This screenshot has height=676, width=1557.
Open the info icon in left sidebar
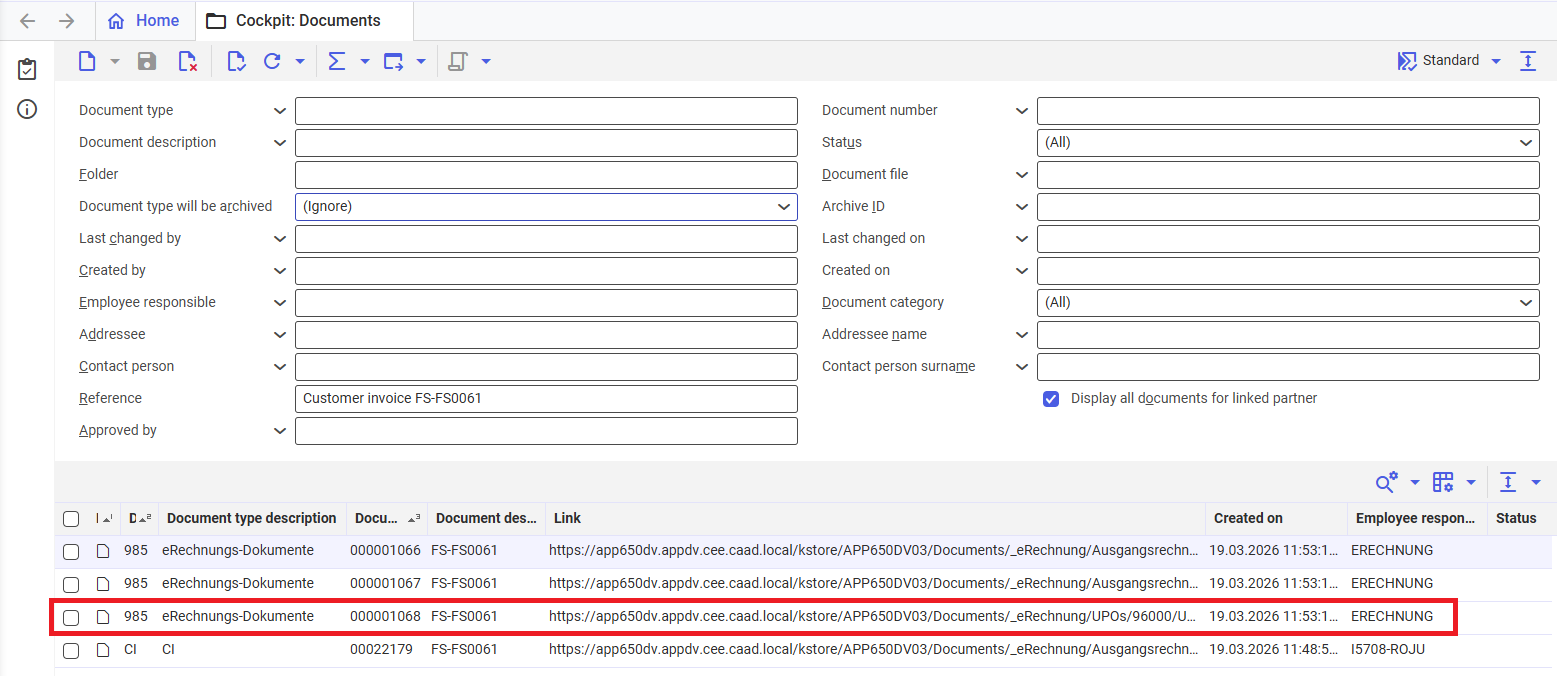pos(27,109)
